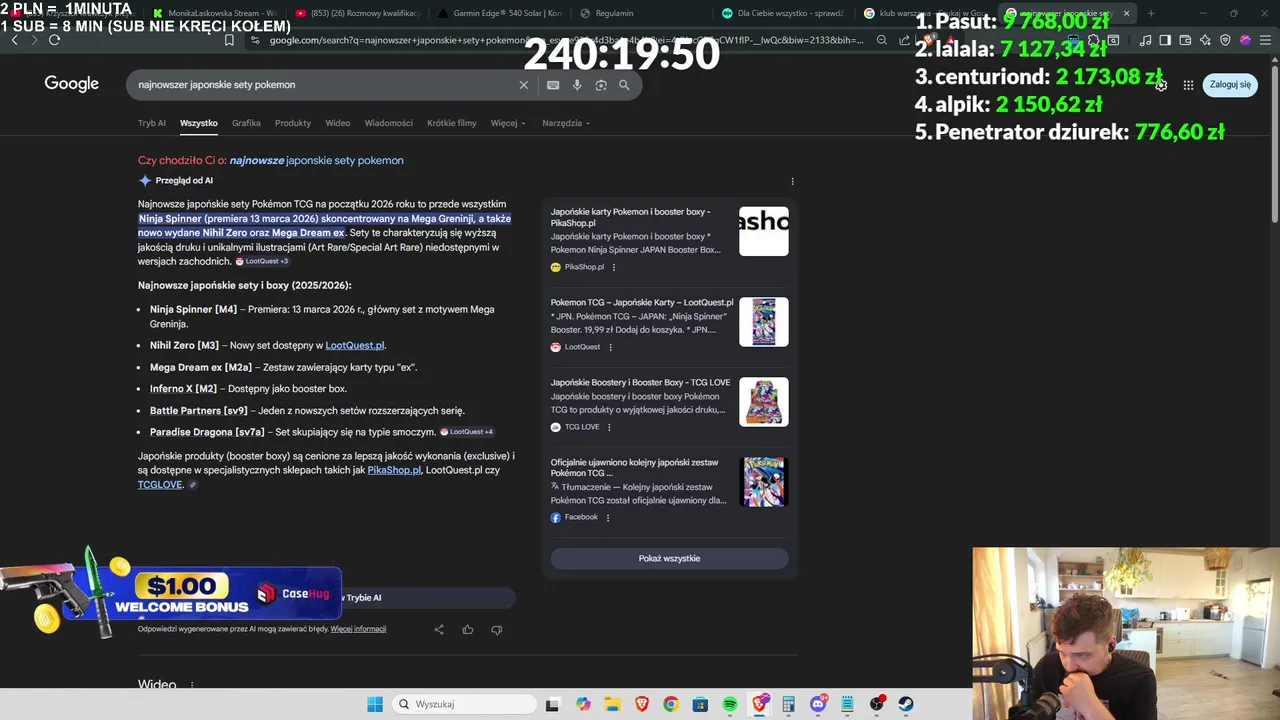The width and height of the screenshot is (1280, 720).
Task: Switch to Grafika results tab
Action: [246, 123]
